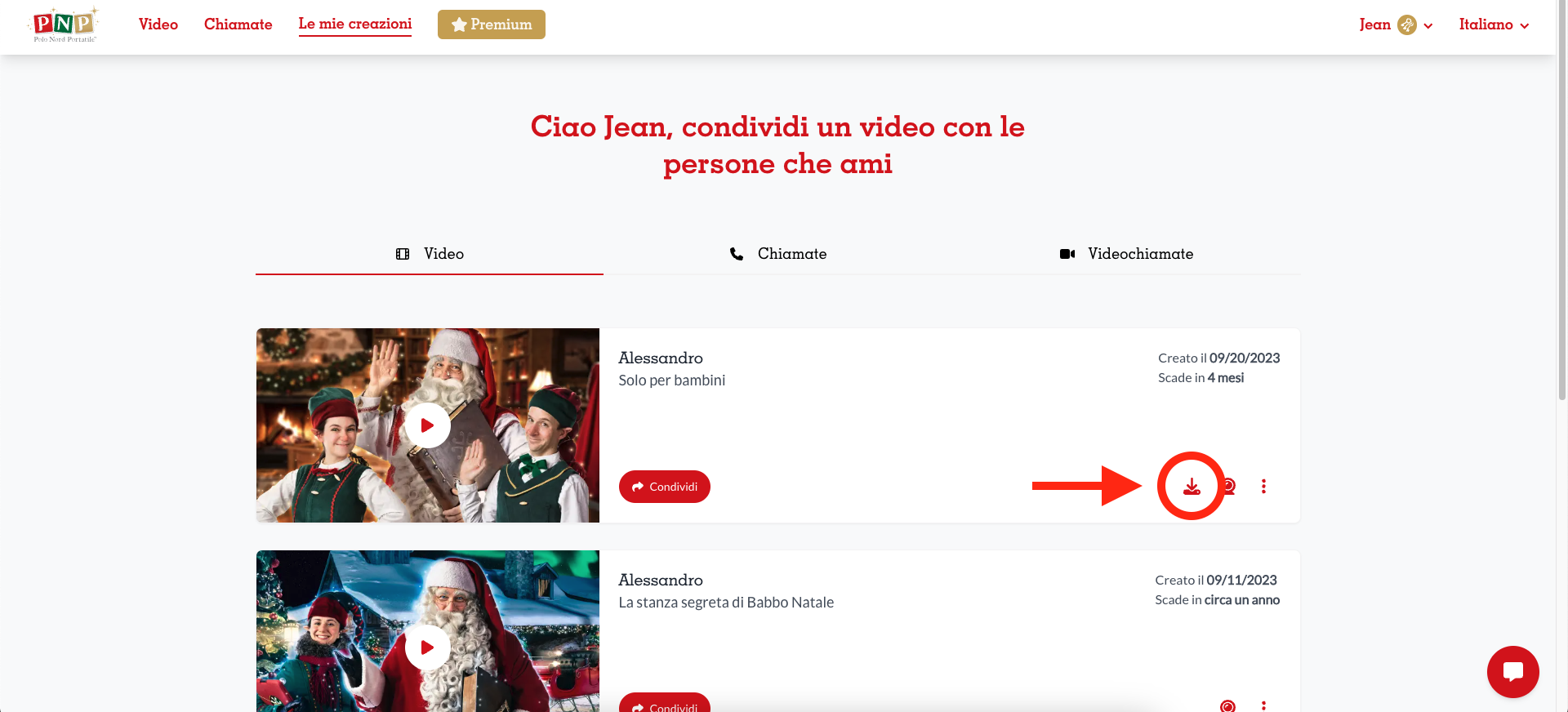Click the Alessandro title above Solo per bambini
Image resolution: width=1568 pixels, height=712 pixels.
661,358
